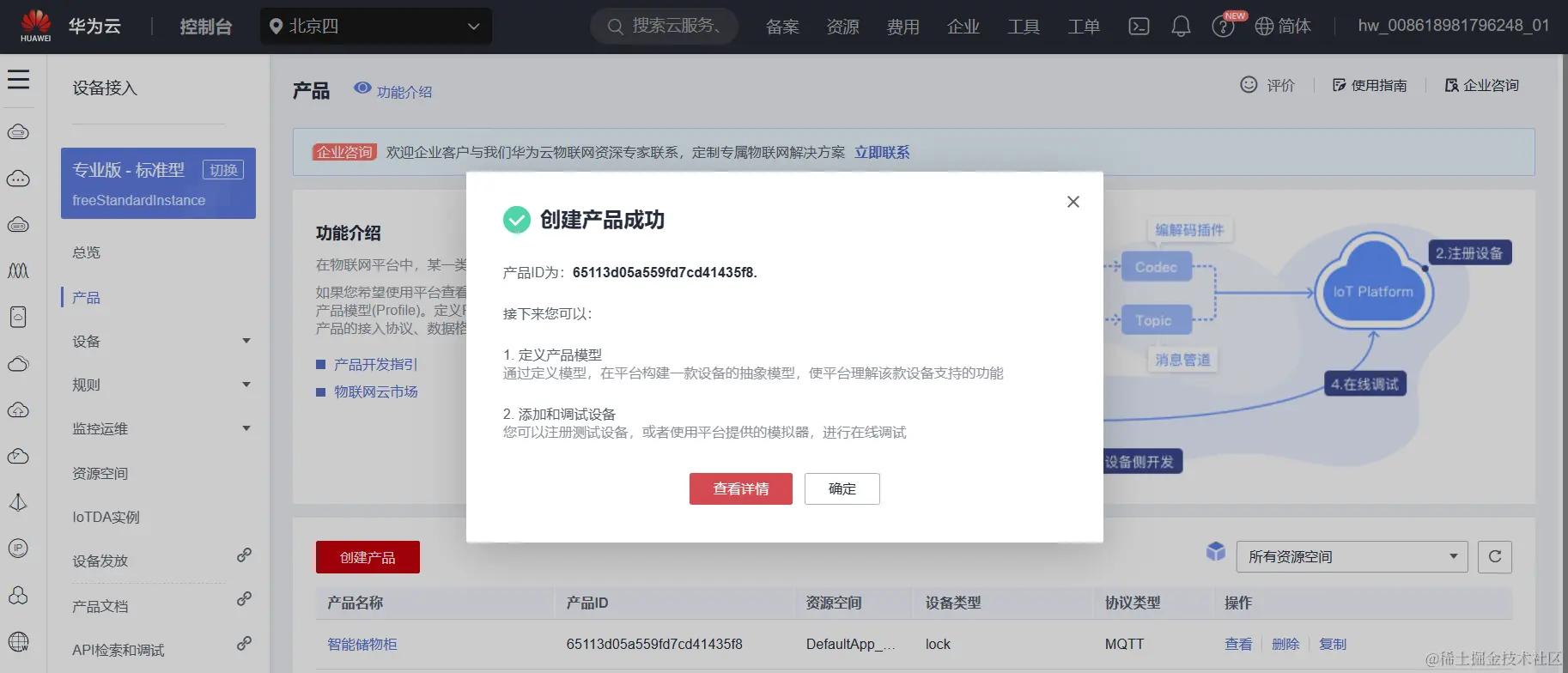The image size is (1568, 673).
Task: Click the 产品ID column header
Action: [587, 603]
